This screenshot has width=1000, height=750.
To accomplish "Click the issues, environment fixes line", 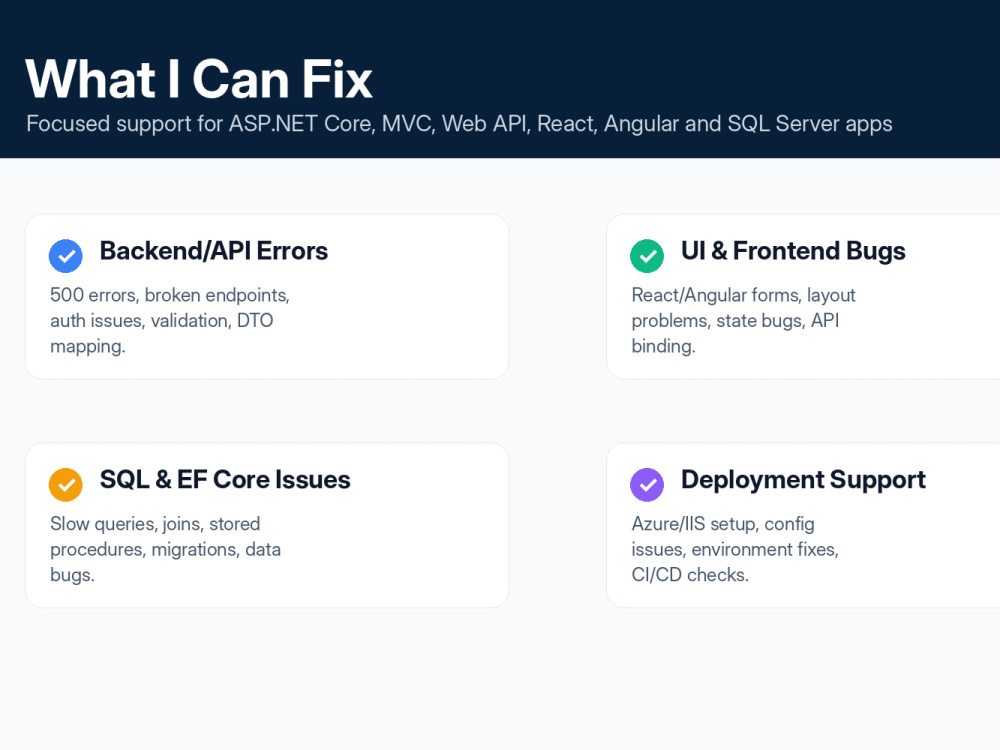I will [735, 550].
